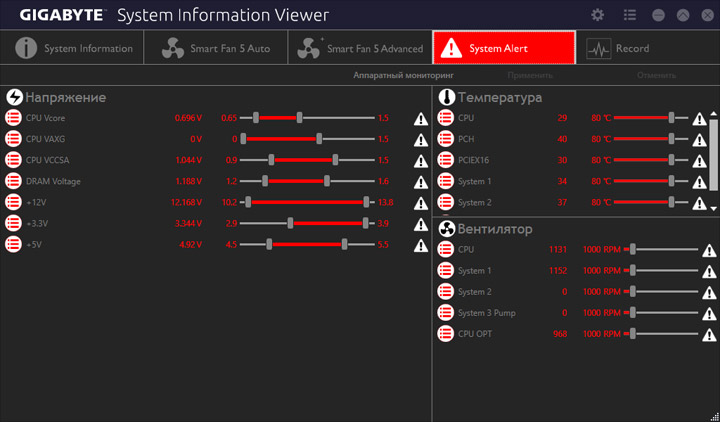720x422 pixels.
Task: Toggle the alert triangle for DRAM Voltage
Action: pyautogui.click(x=421, y=182)
